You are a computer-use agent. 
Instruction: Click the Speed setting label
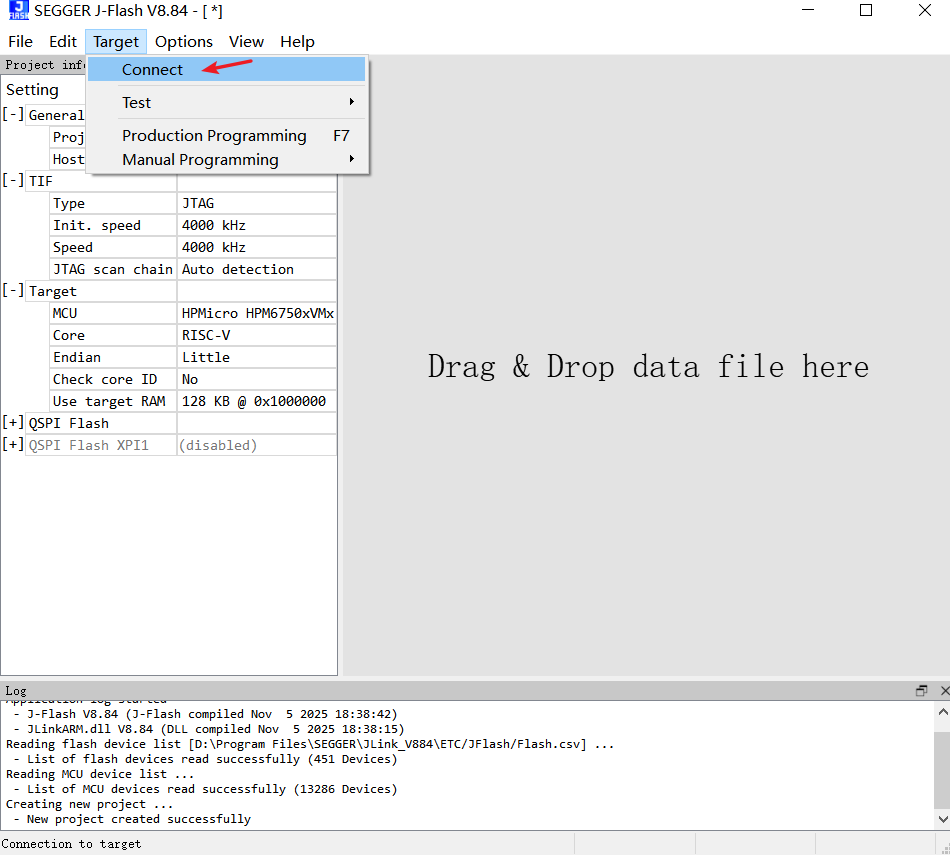[x=113, y=247]
